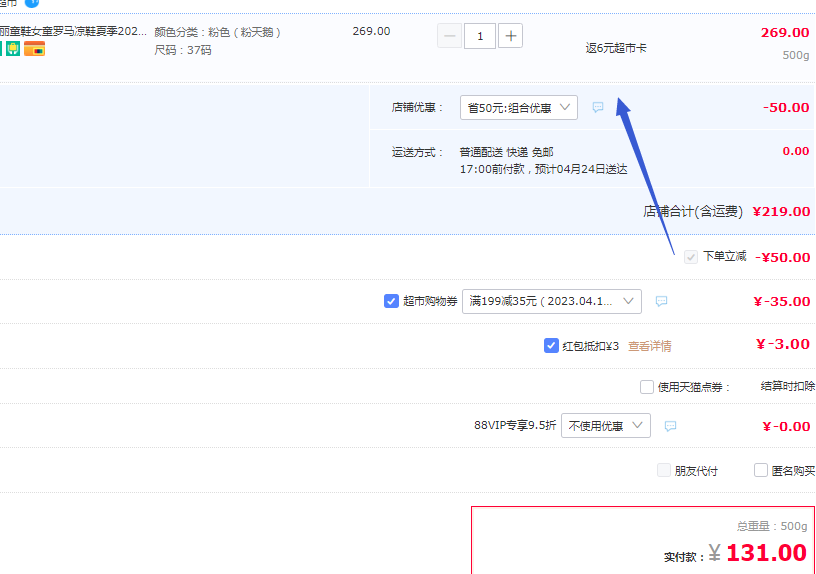This screenshot has height=574, width=816.
Task: Open the 店铺优惠 discount dropdown
Action: pos(519,108)
